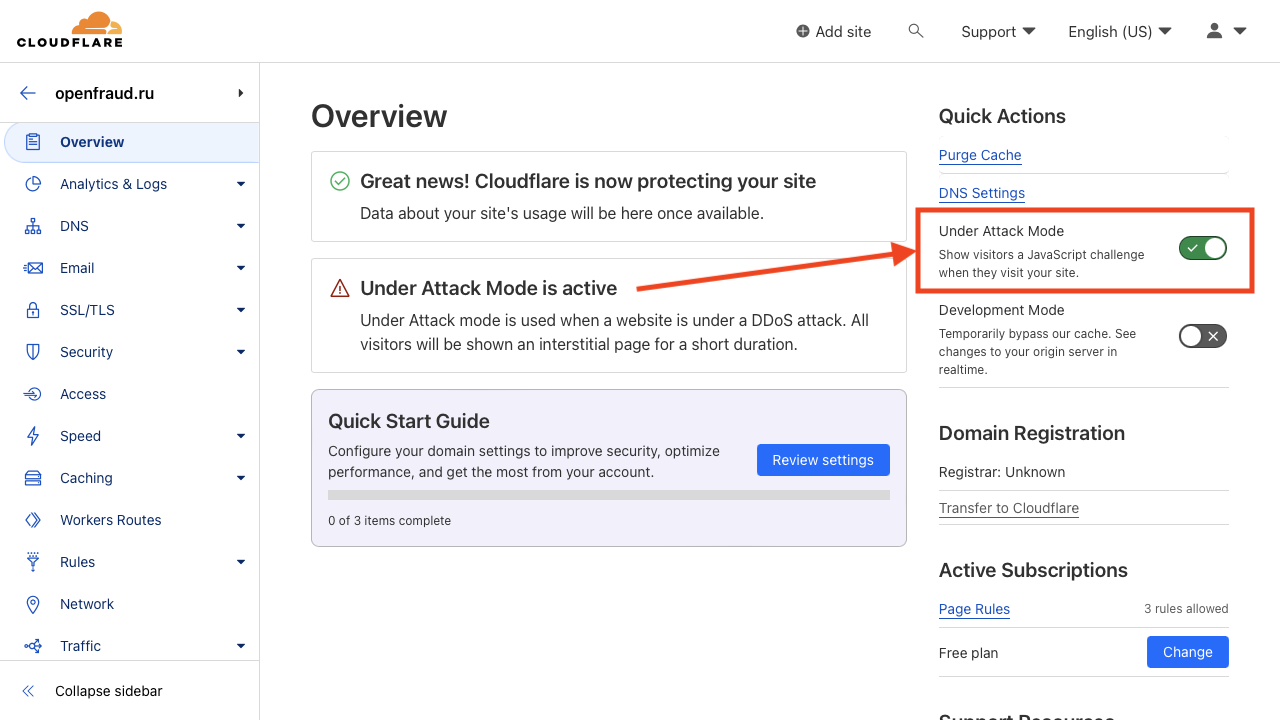Click the Collapse sidebar label
This screenshot has width=1280, height=720.
point(109,691)
